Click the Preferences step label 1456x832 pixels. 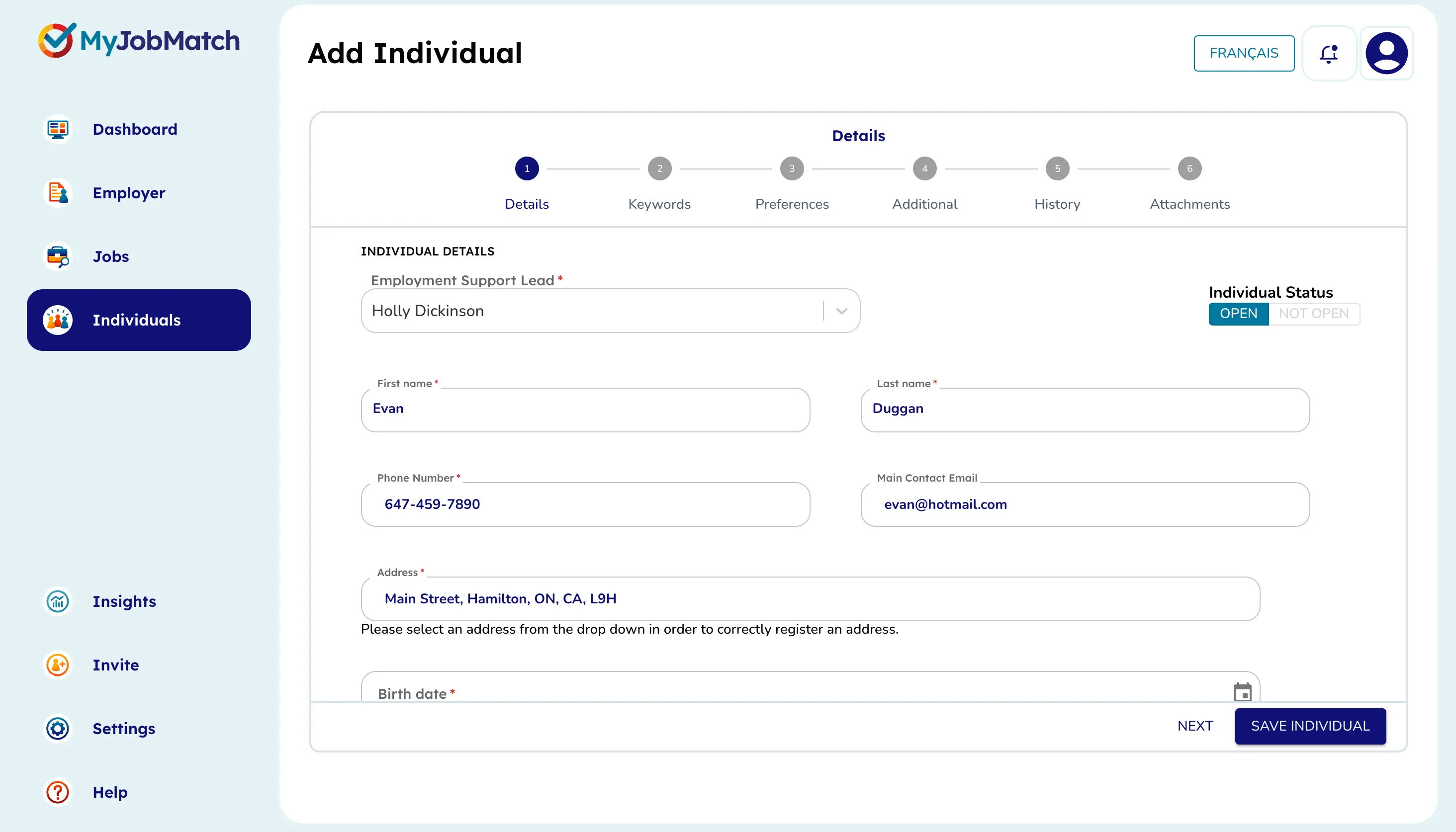[x=792, y=204]
